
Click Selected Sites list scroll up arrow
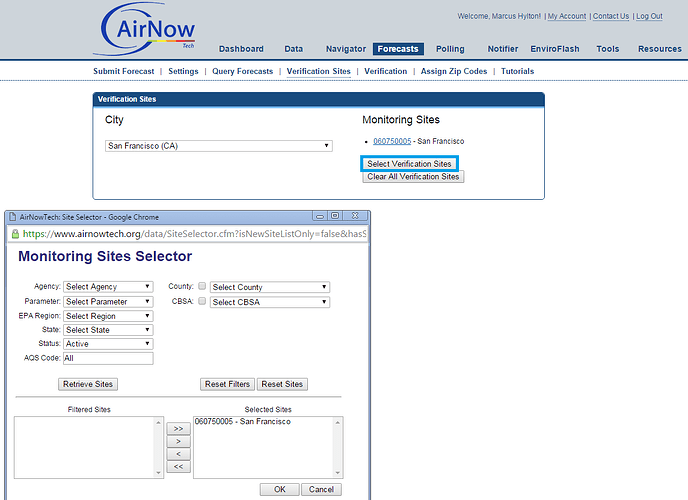tap(338, 422)
